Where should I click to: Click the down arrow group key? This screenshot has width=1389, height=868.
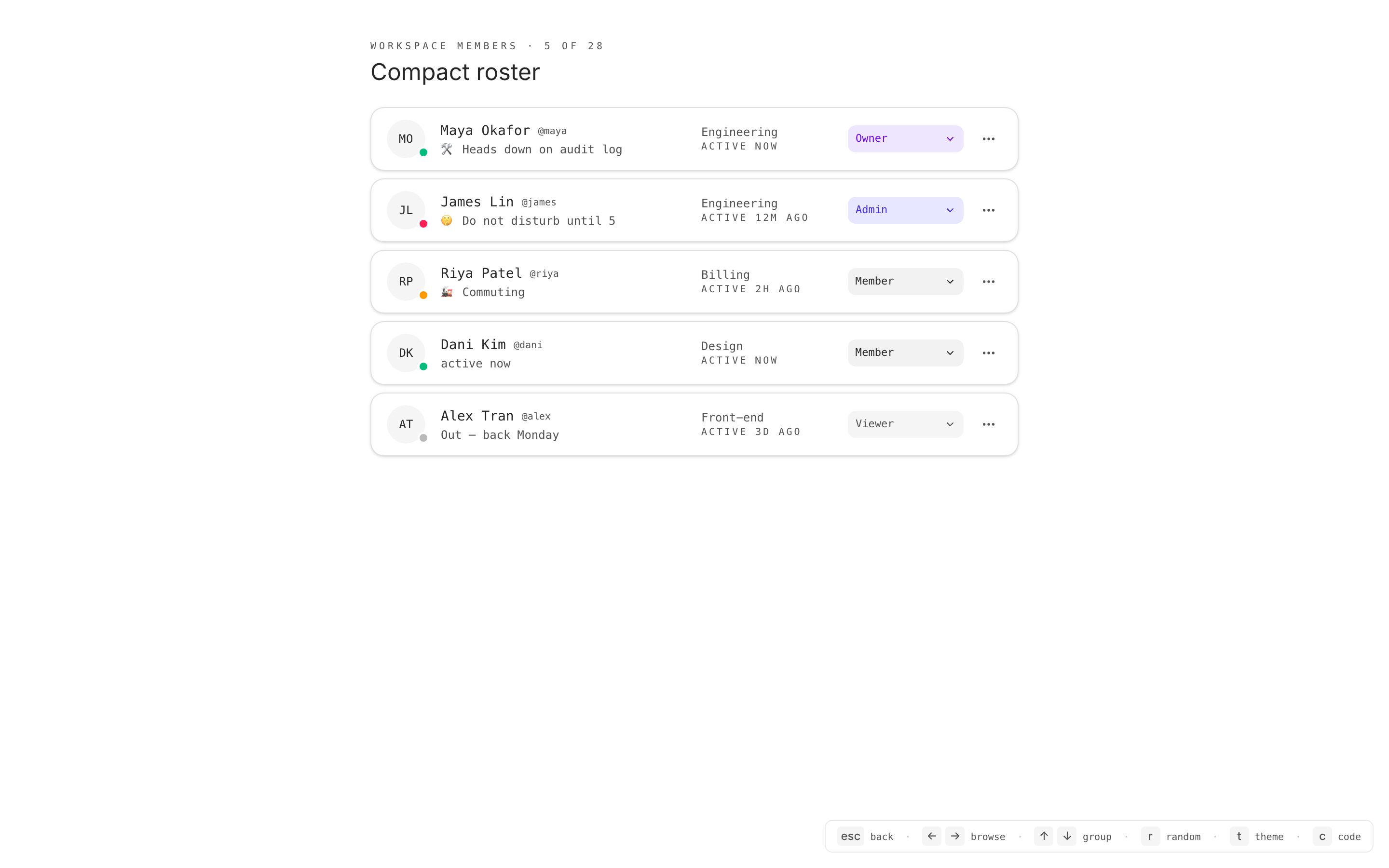point(1066,837)
